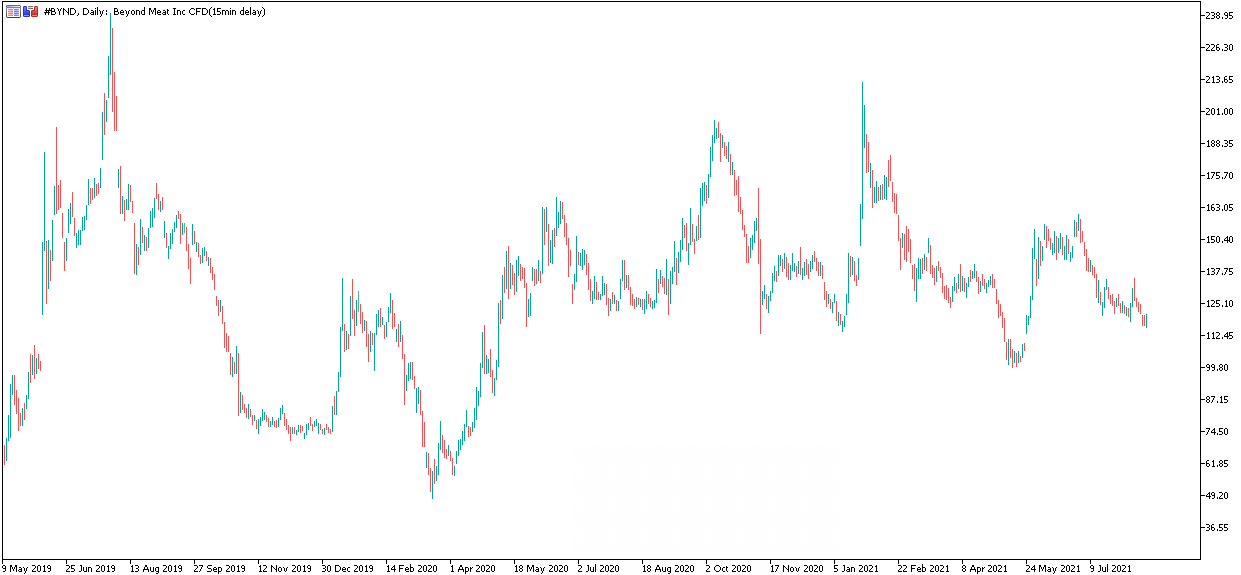1241x575 pixels.
Task: Click the 13 Aug 2019 time axis label
Action: [155, 568]
